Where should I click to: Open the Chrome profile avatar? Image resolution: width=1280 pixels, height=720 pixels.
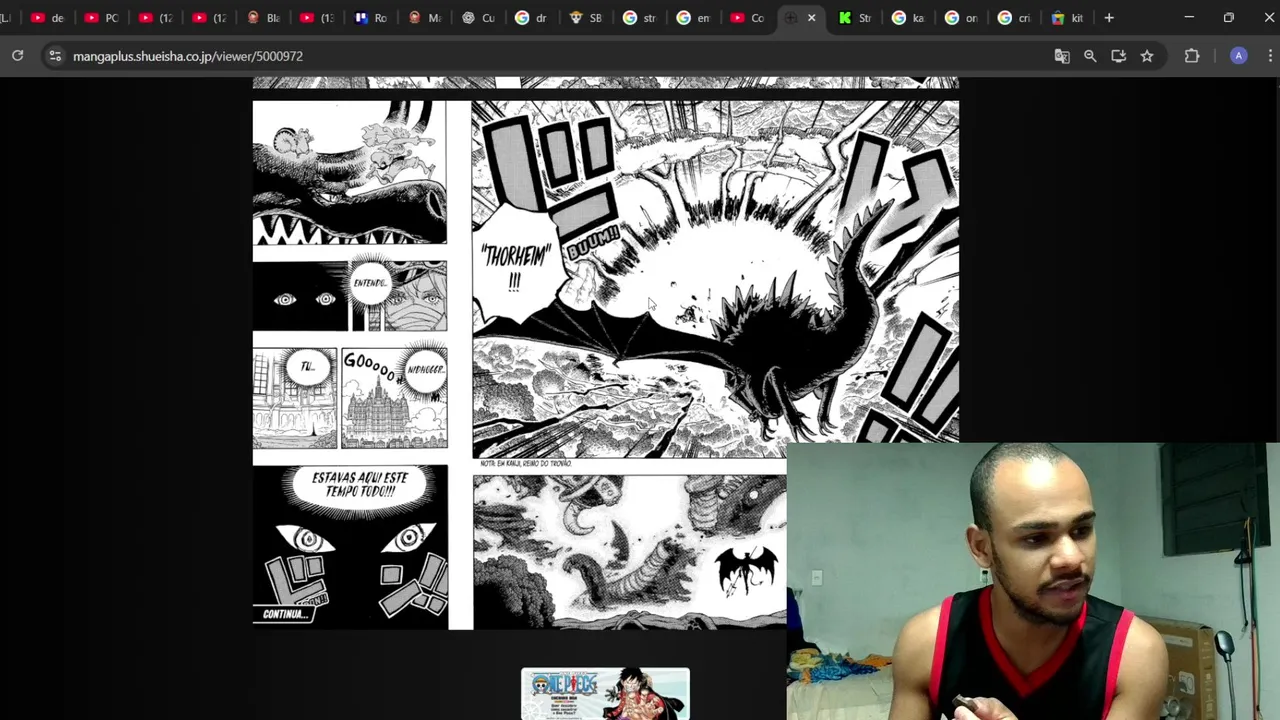click(x=1238, y=56)
